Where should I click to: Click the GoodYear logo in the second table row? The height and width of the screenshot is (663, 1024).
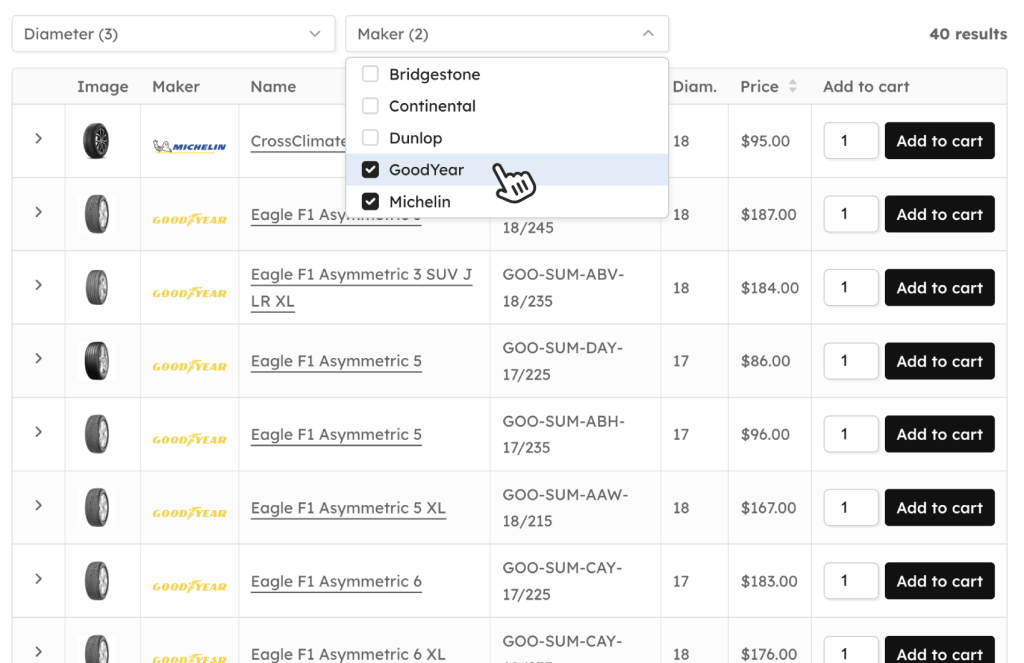[189, 214]
